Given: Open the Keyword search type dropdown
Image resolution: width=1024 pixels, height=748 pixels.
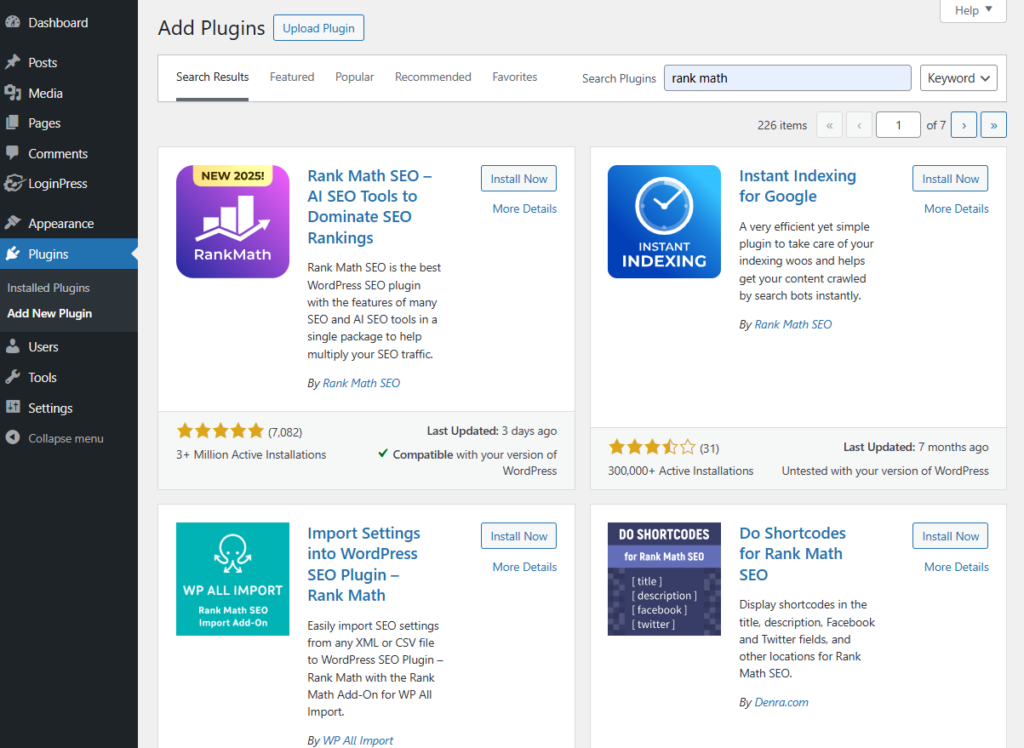Looking at the screenshot, I should tap(958, 78).
